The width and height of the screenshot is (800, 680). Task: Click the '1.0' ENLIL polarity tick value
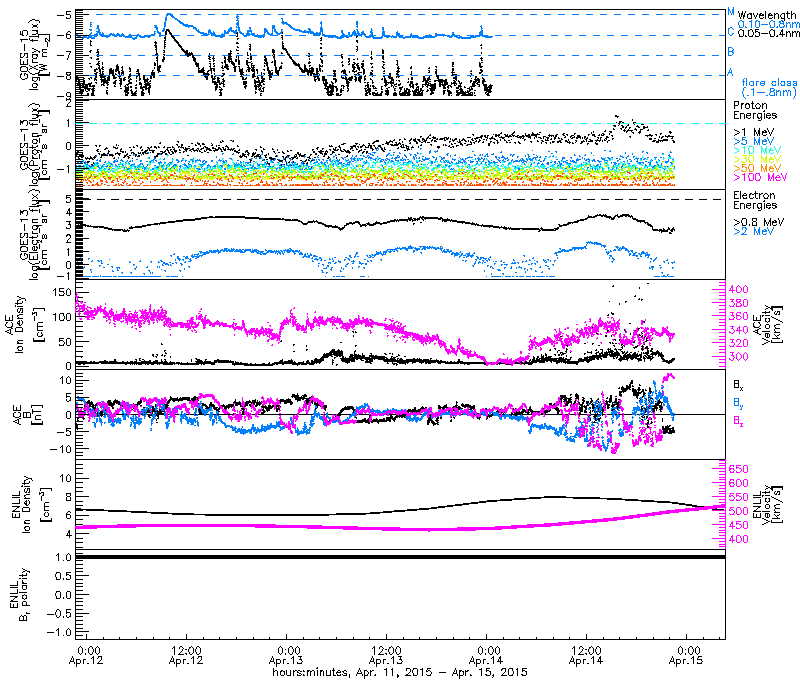click(x=63, y=557)
